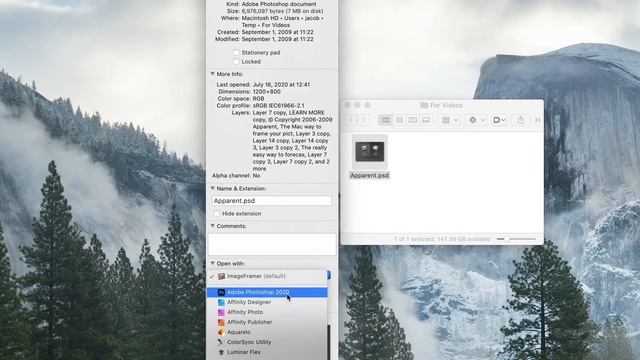
Task: Click the Open with popup arrows button
Action: click(x=329, y=276)
